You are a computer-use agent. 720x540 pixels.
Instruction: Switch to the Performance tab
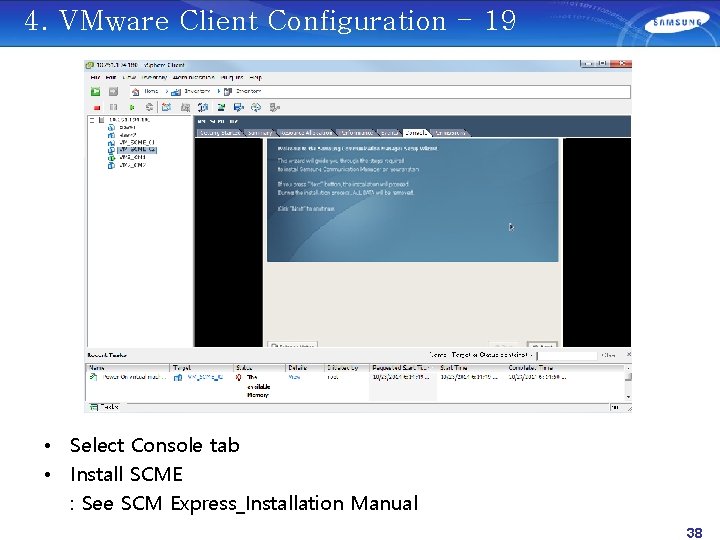coord(356,133)
